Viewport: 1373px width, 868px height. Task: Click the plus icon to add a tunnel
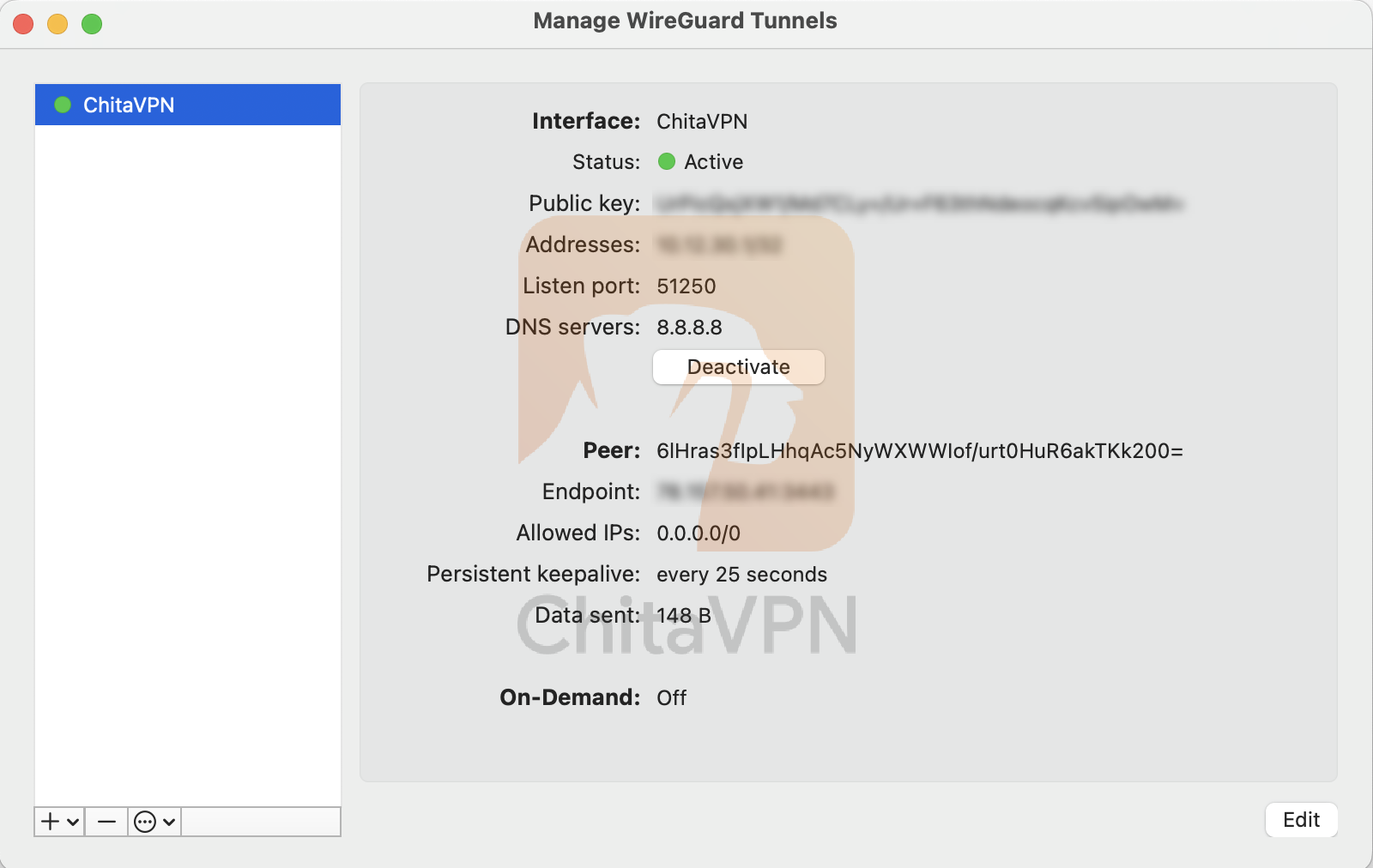(x=51, y=822)
